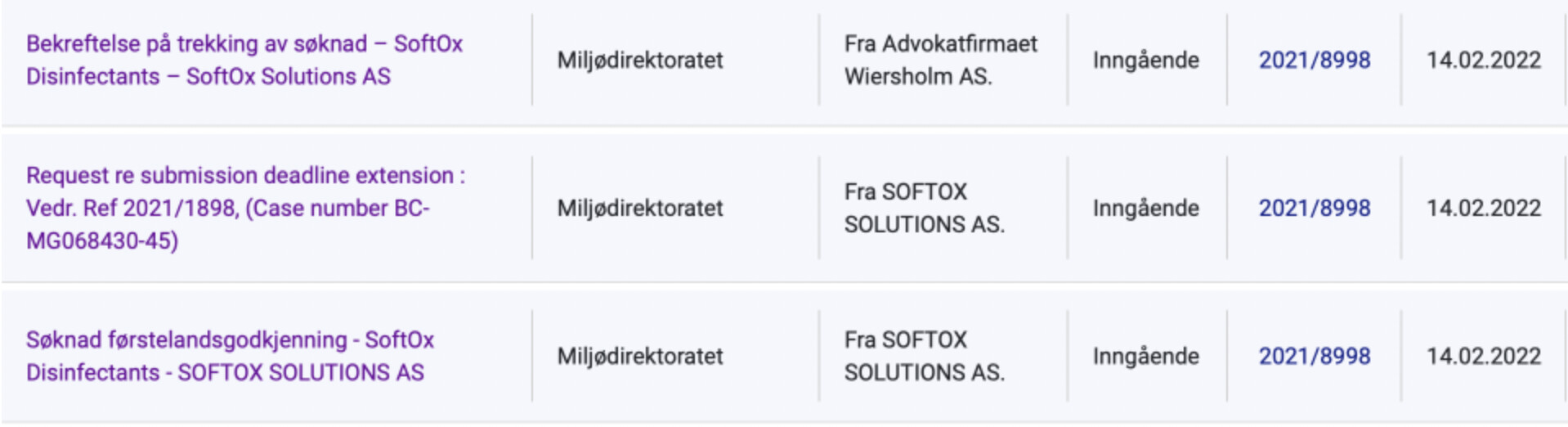
Task: Click Miljødirektoratet in the Søknad førstelandsgodkjenning row
Action: tap(640, 356)
